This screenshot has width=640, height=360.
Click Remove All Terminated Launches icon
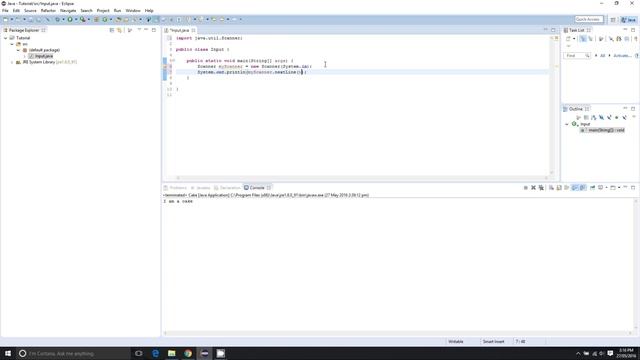541,188
